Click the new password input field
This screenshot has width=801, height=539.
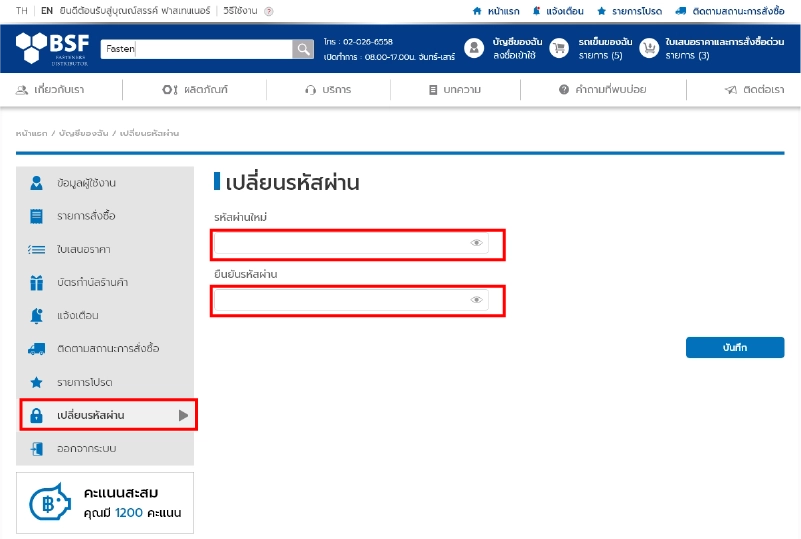point(340,243)
